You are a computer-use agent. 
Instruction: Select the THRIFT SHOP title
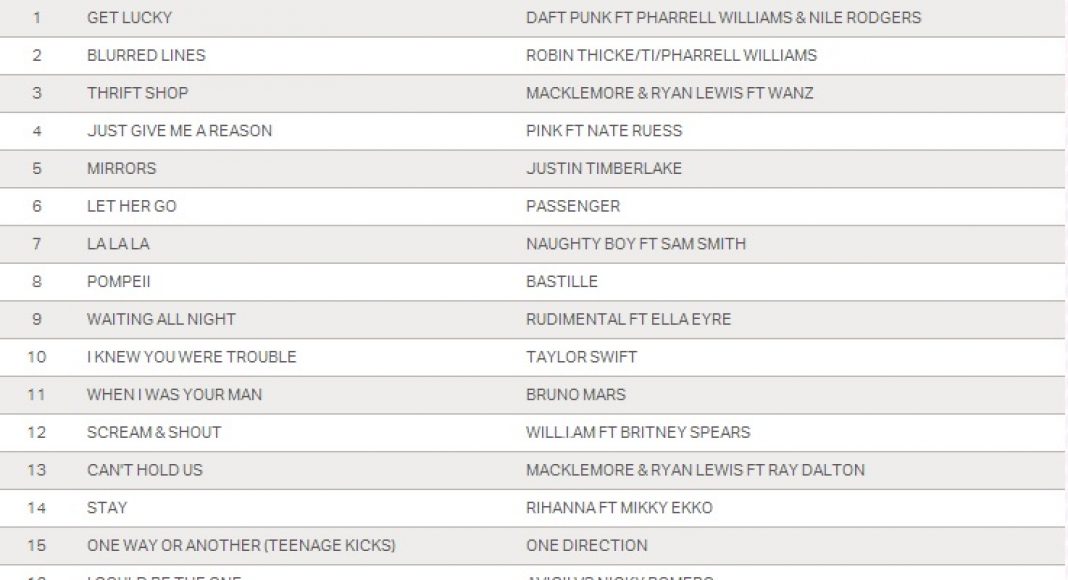point(137,93)
